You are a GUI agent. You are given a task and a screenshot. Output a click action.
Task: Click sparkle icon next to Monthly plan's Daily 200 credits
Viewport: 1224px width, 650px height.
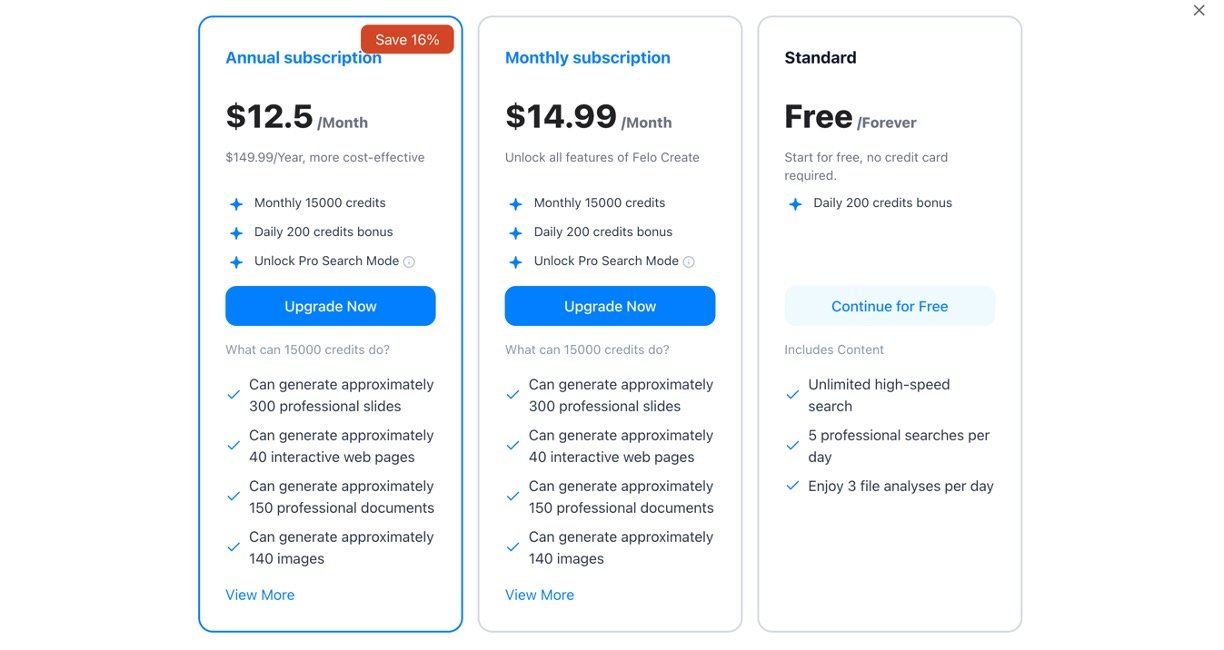pyautogui.click(x=516, y=233)
